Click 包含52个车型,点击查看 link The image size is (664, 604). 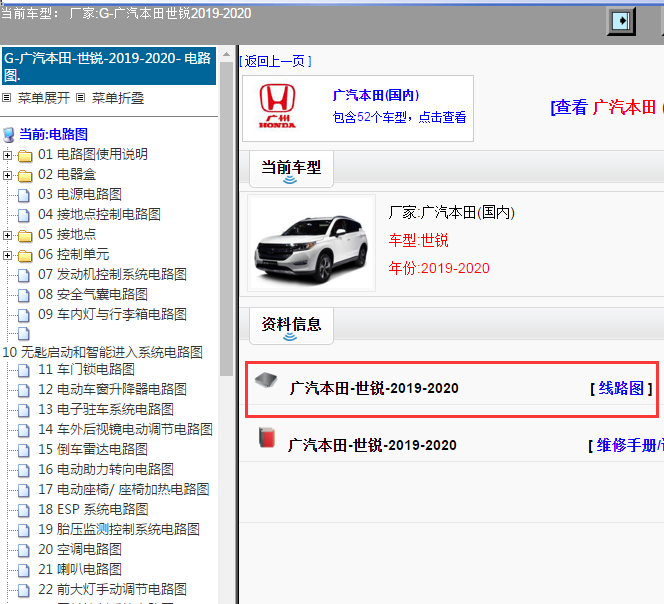tap(399, 117)
